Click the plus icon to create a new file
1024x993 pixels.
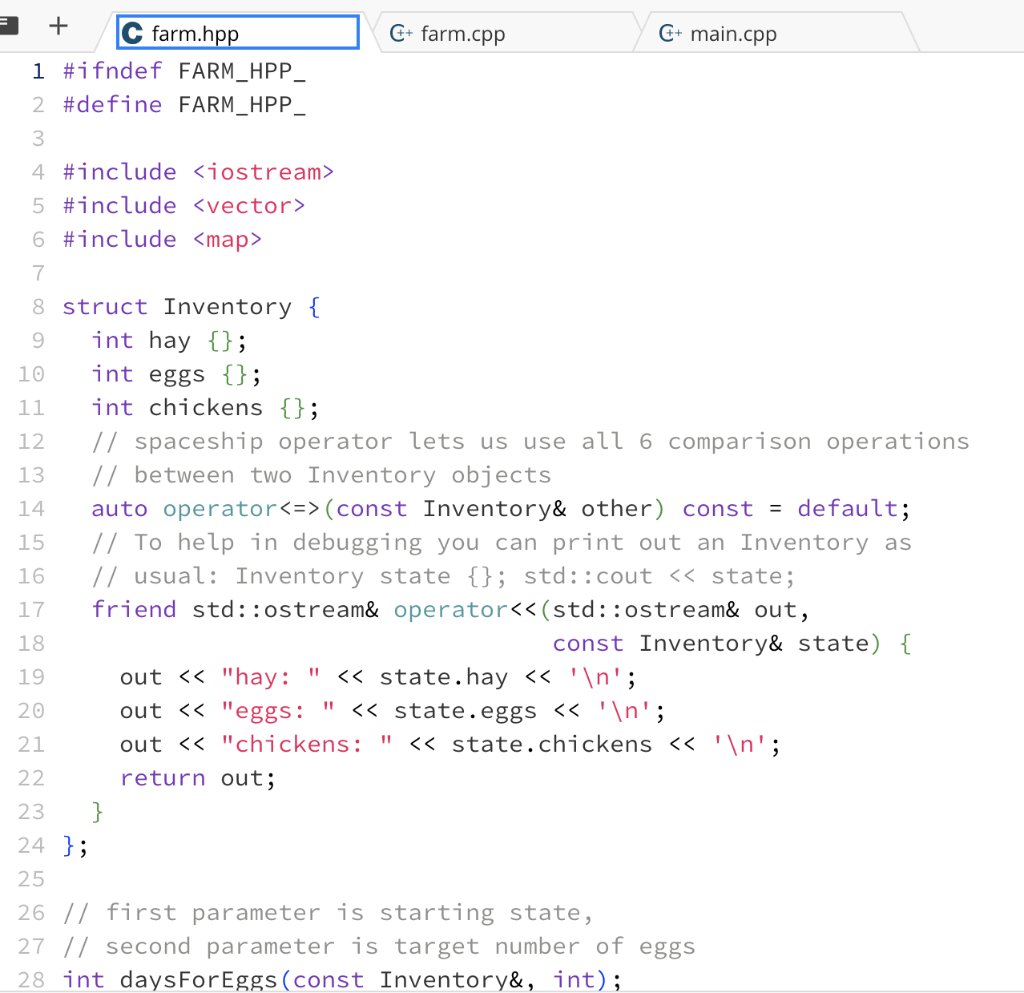58,25
